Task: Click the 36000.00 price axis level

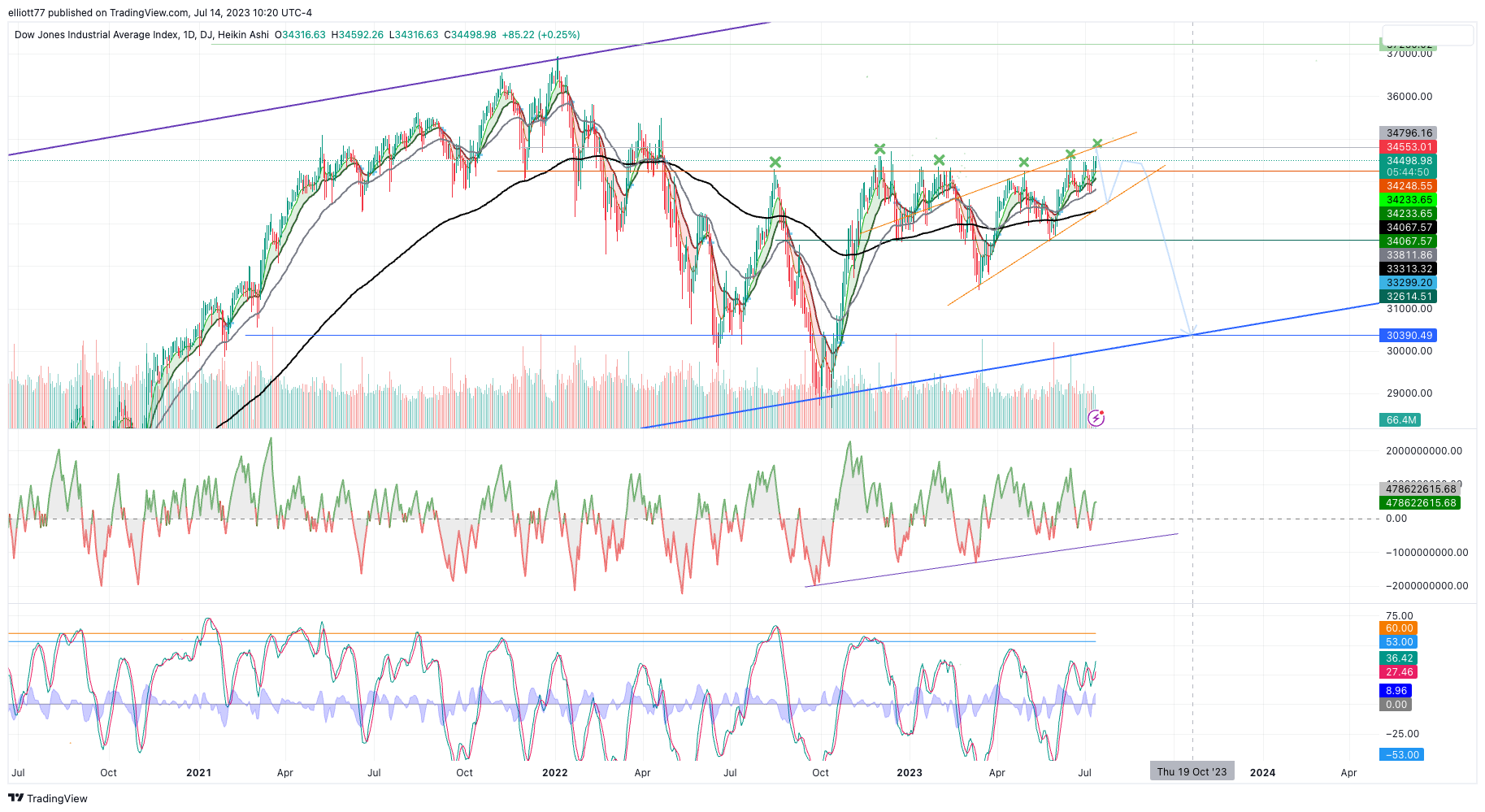Action: click(x=1409, y=97)
